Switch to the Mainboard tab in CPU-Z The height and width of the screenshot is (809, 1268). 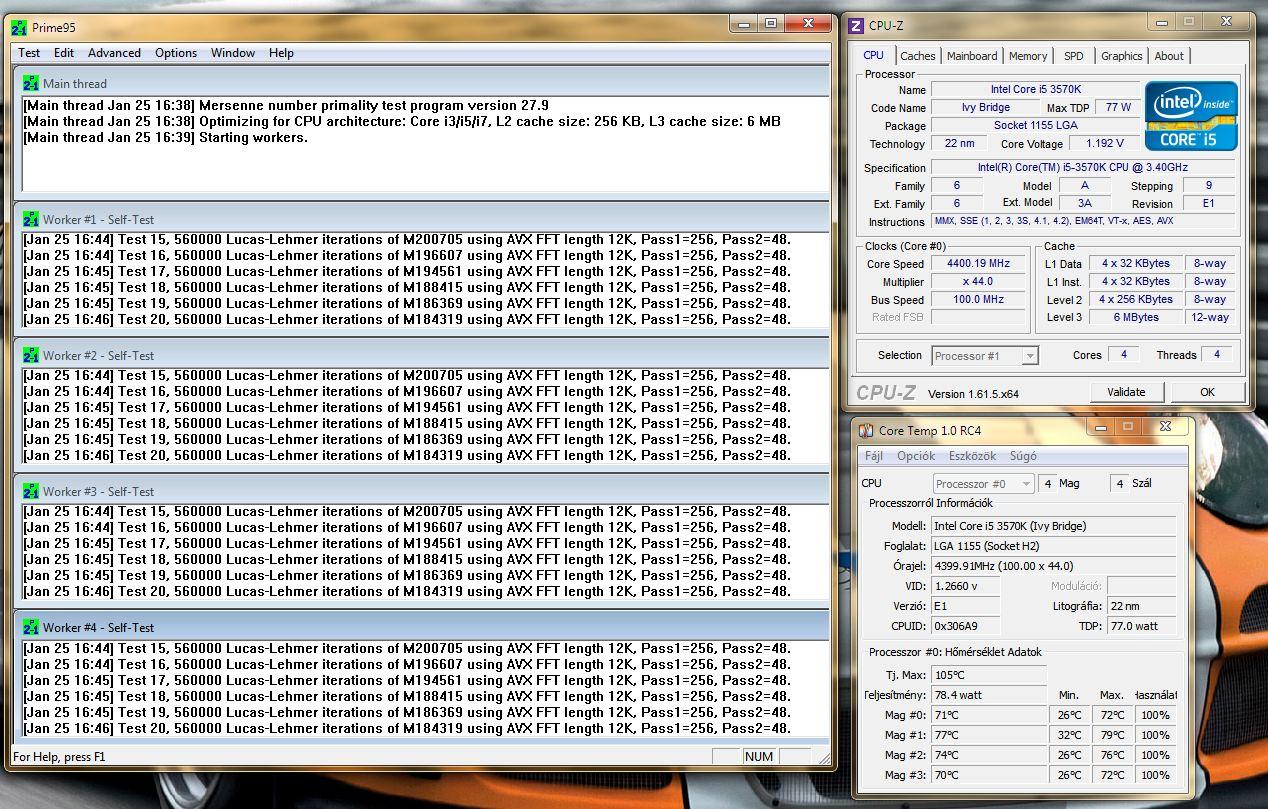972,56
